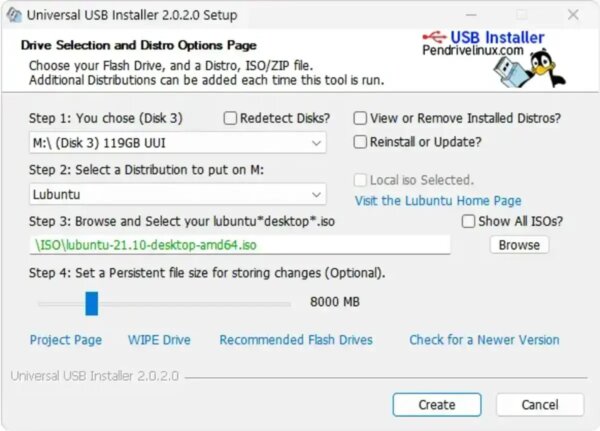Expand the Lubuntu distribution dropdown
Screen dimensions: 600x431
pyautogui.click(x=178, y=194)
